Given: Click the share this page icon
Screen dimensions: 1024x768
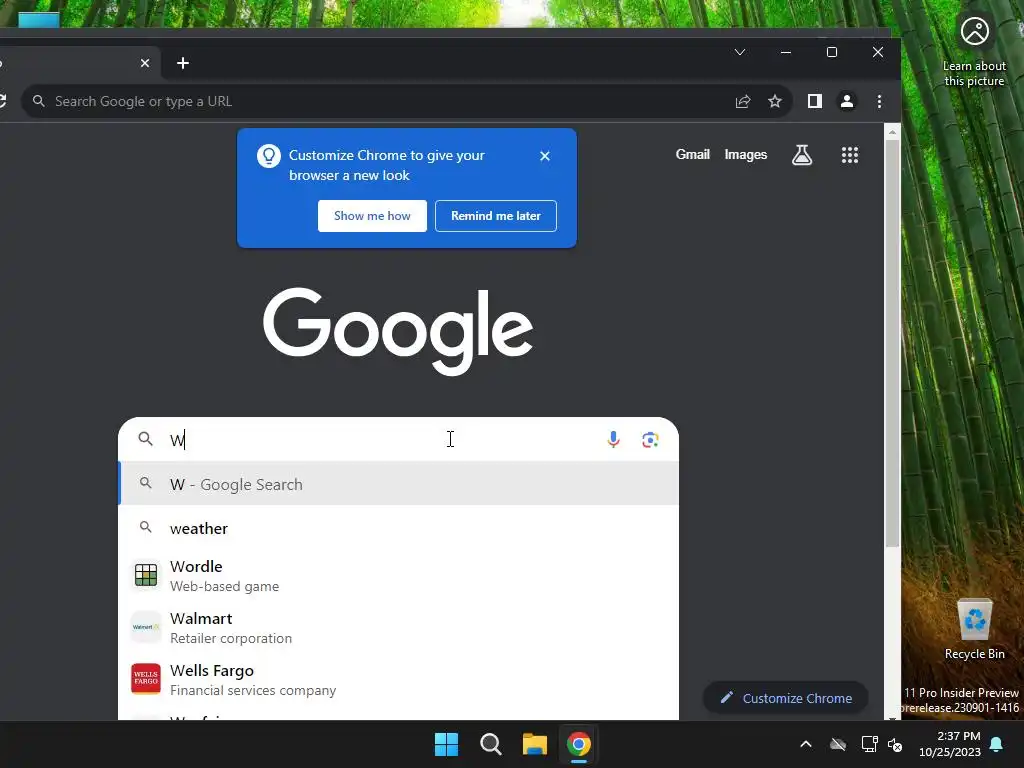Looking at the screenshot, I should click(743, 101).
